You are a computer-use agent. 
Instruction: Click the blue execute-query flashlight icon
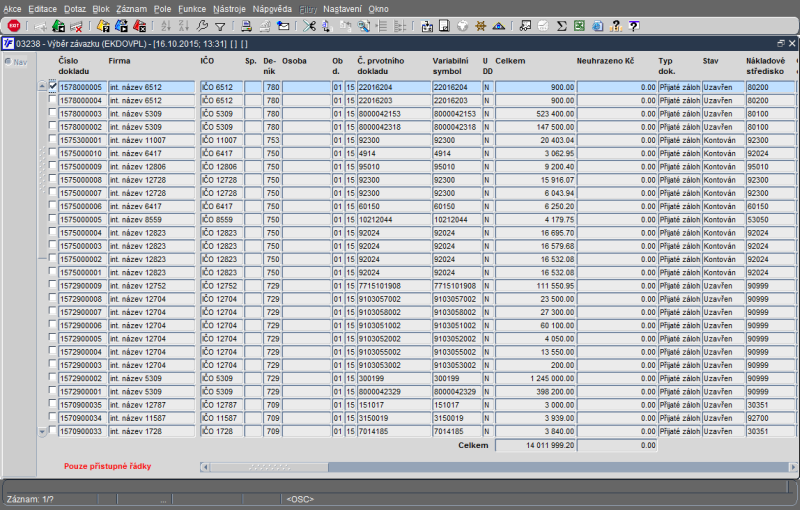(121, 26)
